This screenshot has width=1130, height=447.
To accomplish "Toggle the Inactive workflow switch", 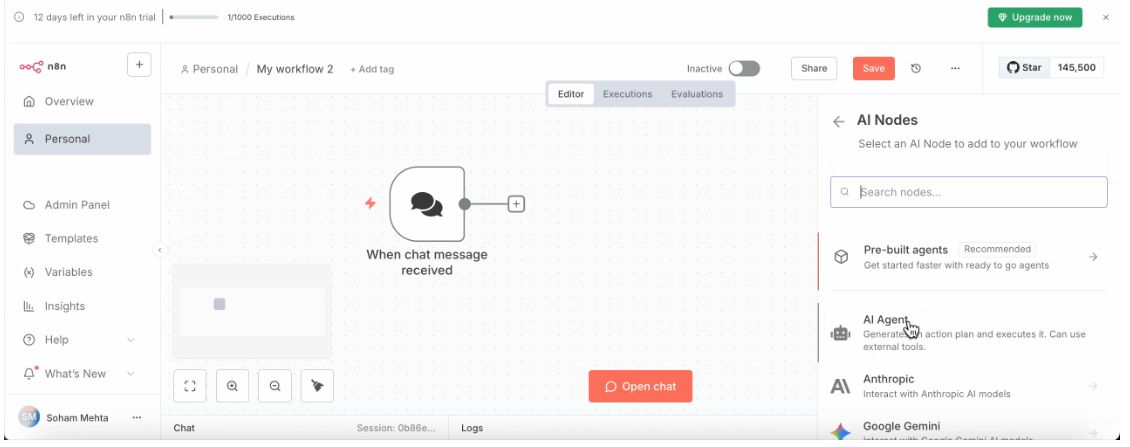I will point(744,68).
